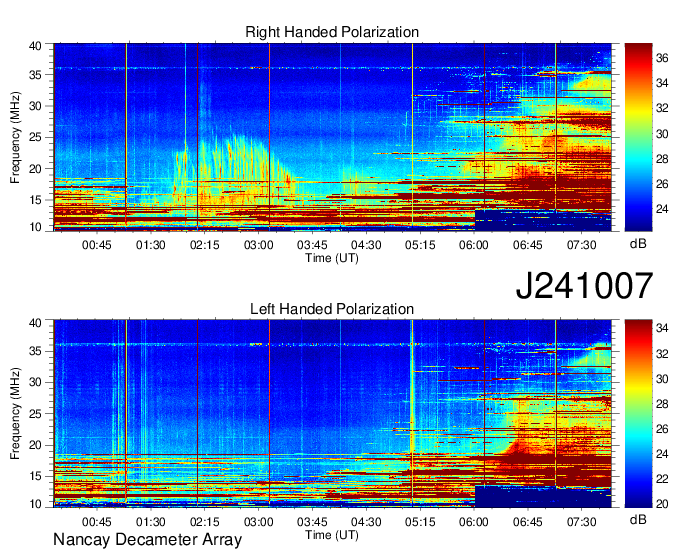Click the 03:00 tick under Left Handed plot
680x552 pixels.
tap(258, 522)
